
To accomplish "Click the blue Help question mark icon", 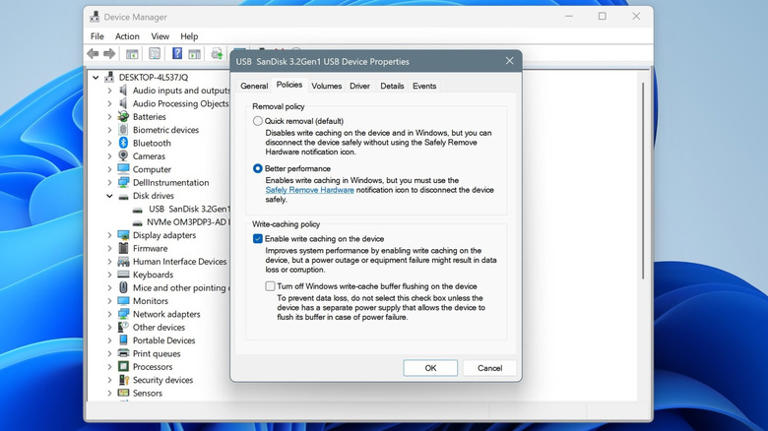I will pos(177,53).
